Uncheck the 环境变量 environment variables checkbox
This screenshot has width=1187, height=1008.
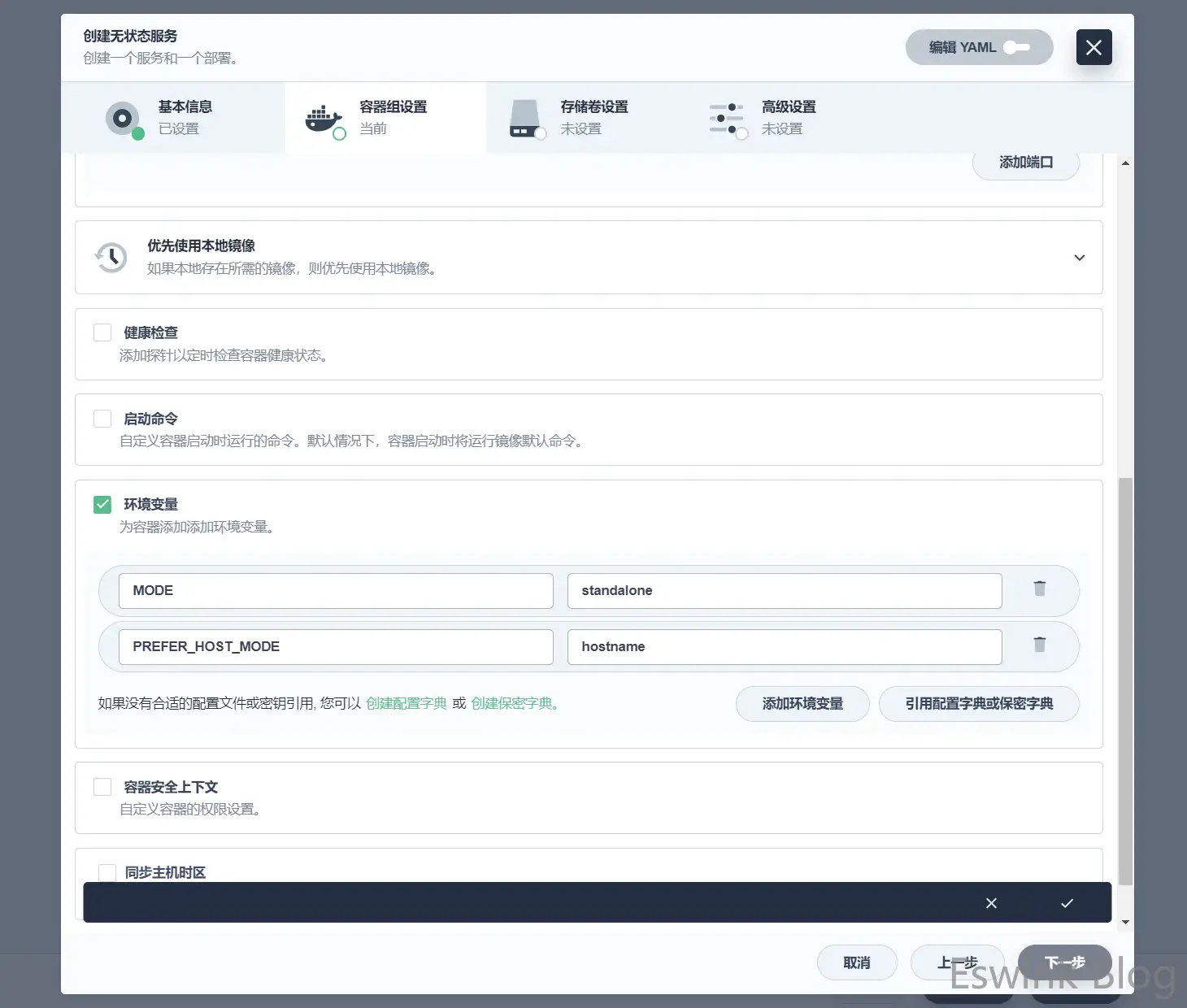tap(102, 505)
